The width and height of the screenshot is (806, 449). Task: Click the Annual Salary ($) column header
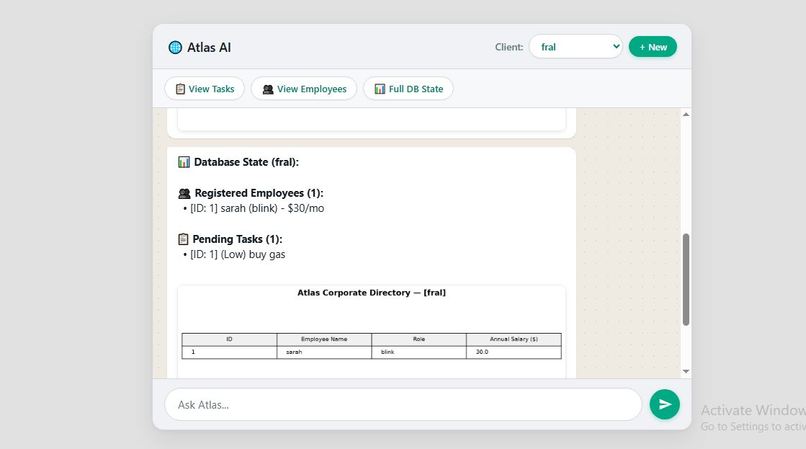coord(514,339)
